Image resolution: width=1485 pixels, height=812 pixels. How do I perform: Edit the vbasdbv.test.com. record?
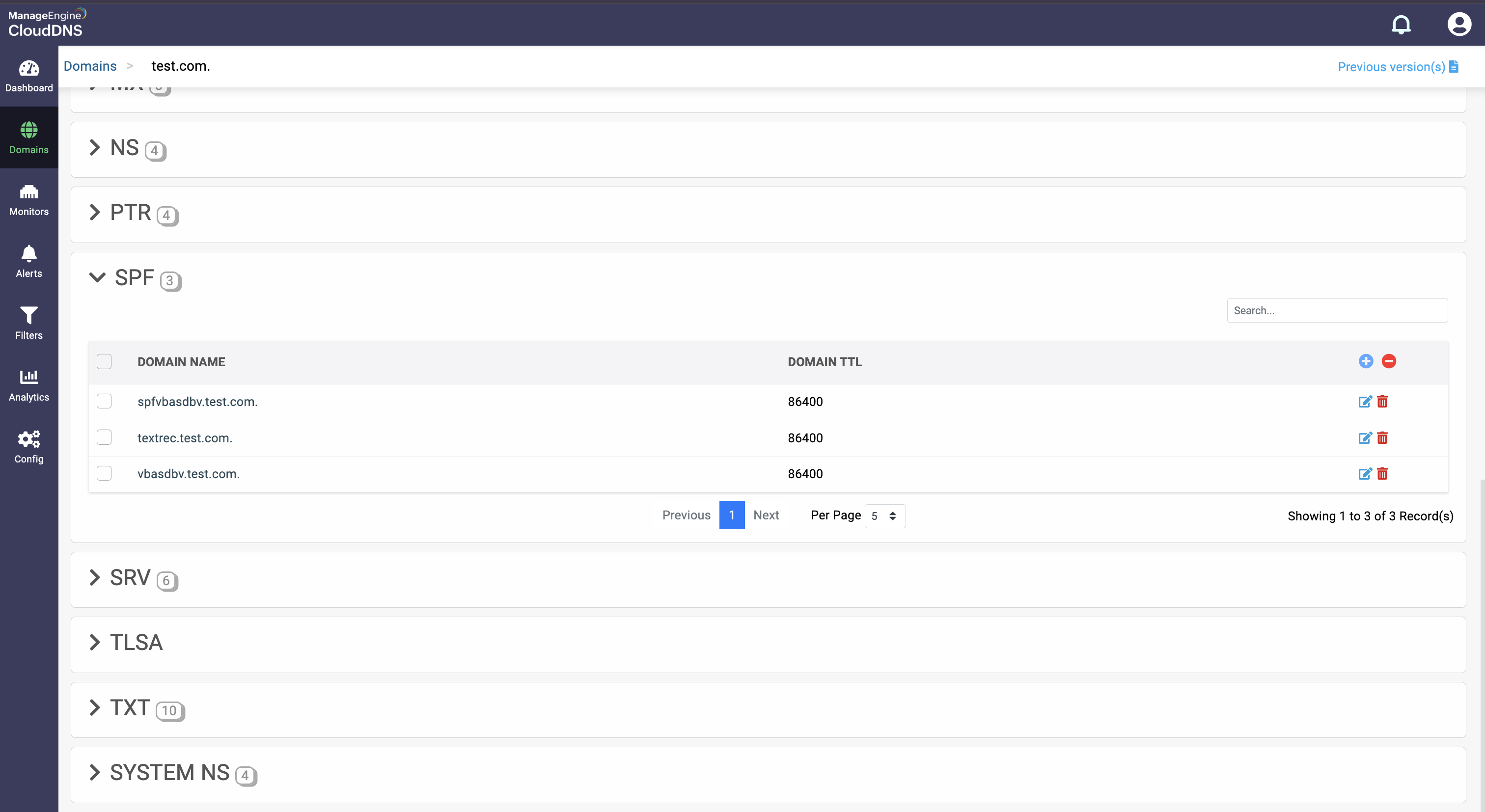(x=1365, y=474)
